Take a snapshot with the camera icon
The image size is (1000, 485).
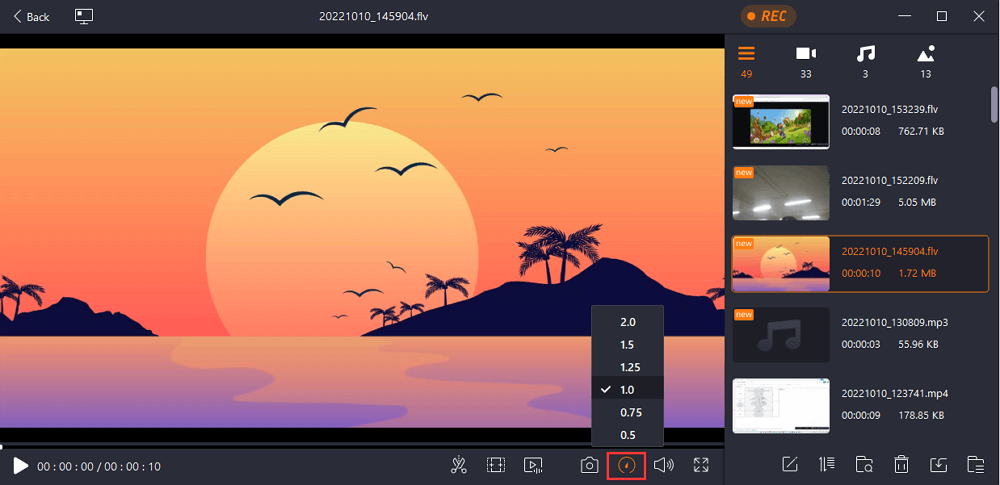(x=590, y=465)
